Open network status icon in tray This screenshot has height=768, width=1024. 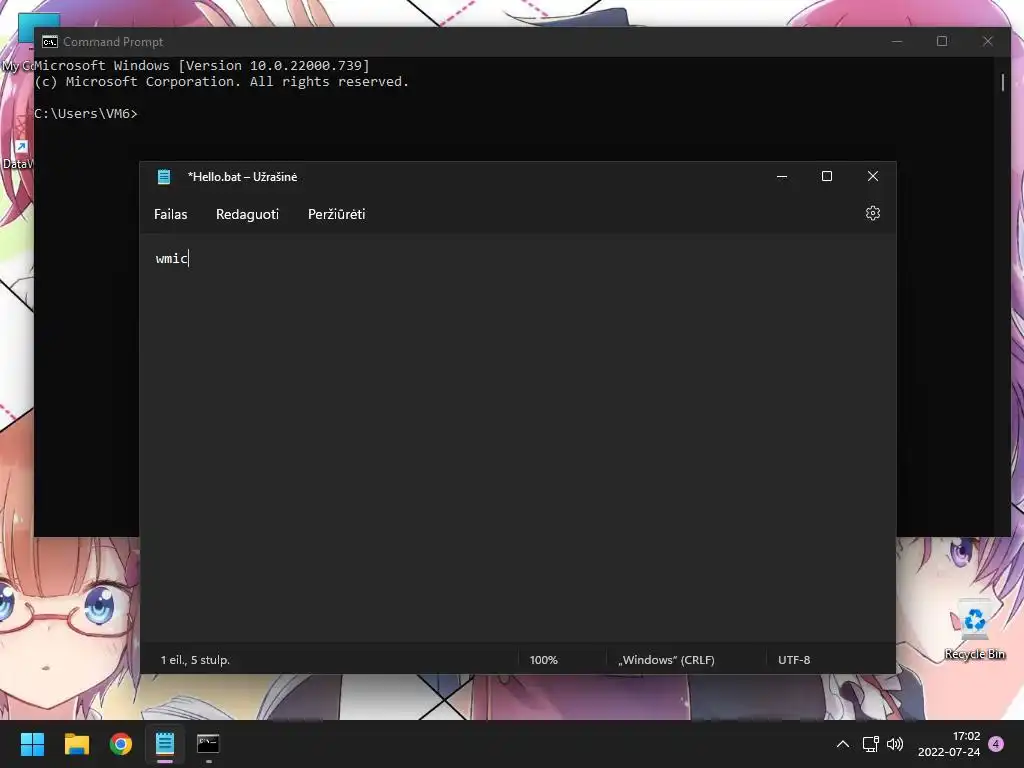[871, 744]
